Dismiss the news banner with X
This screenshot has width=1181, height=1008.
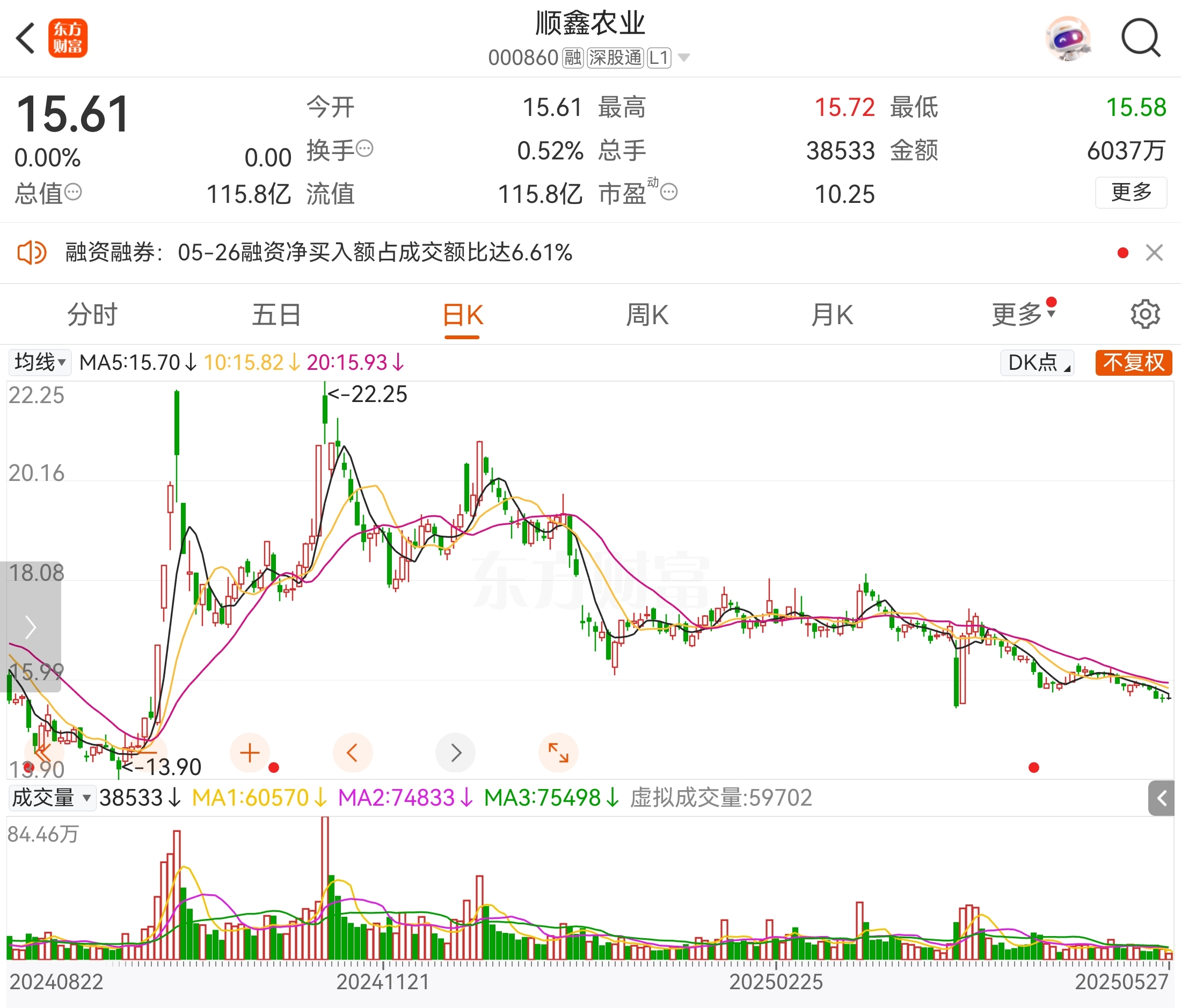pos(1154,252)
